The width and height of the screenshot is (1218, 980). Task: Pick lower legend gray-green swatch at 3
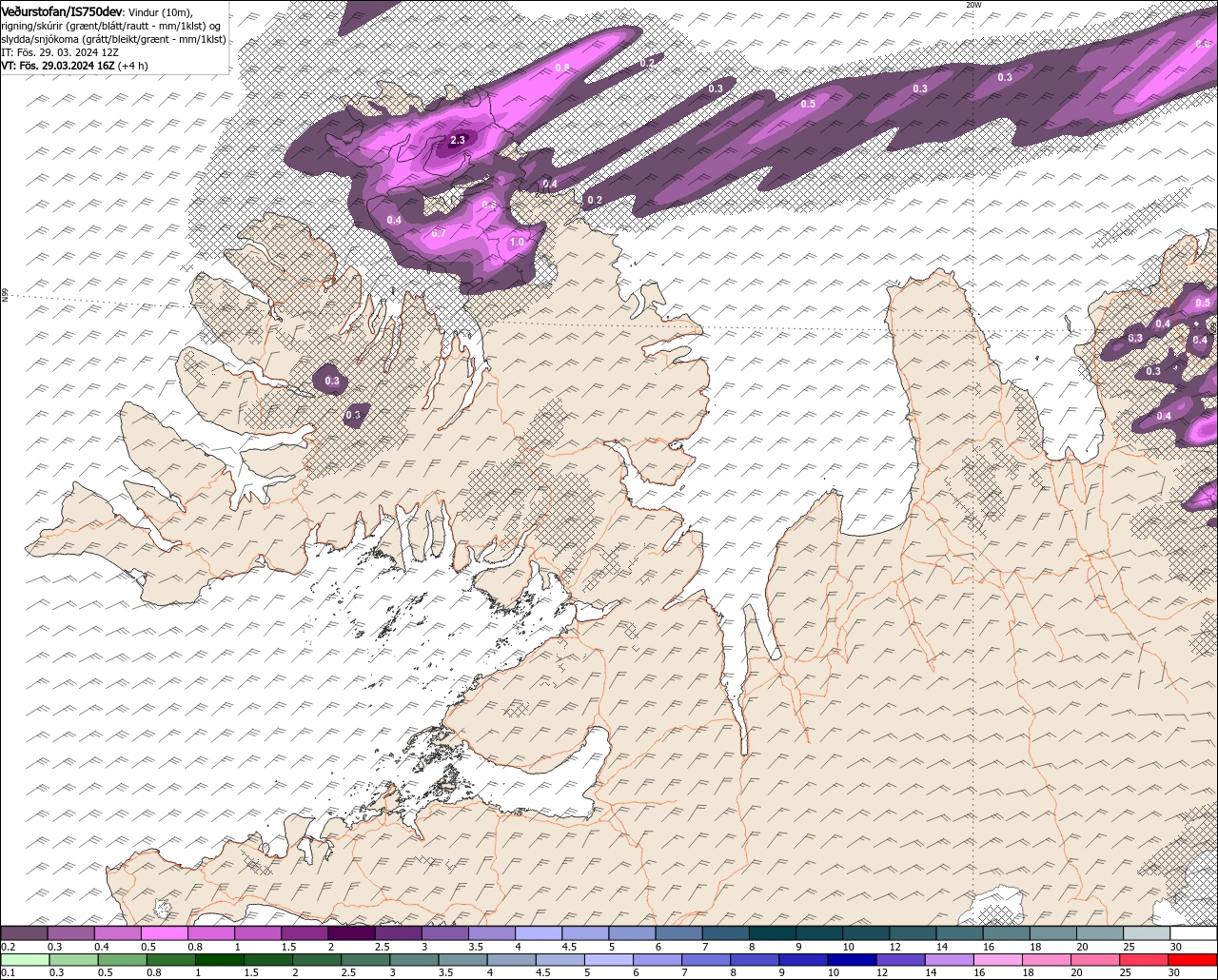tap(414, 960)
